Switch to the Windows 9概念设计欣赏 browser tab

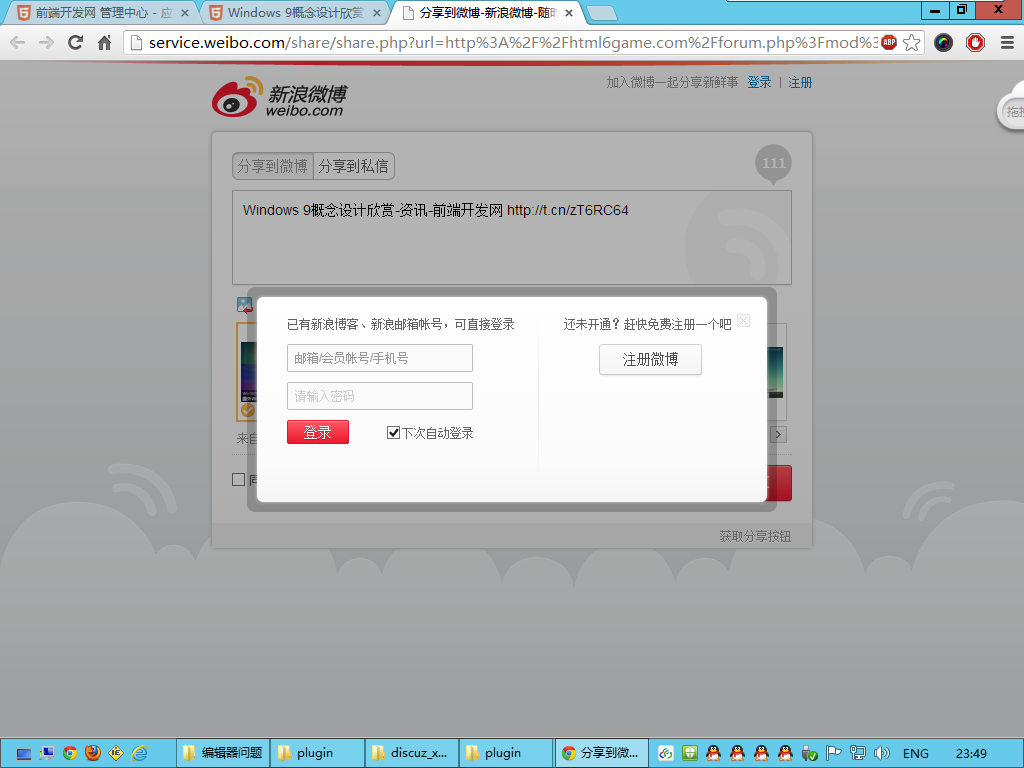[292, 12]
